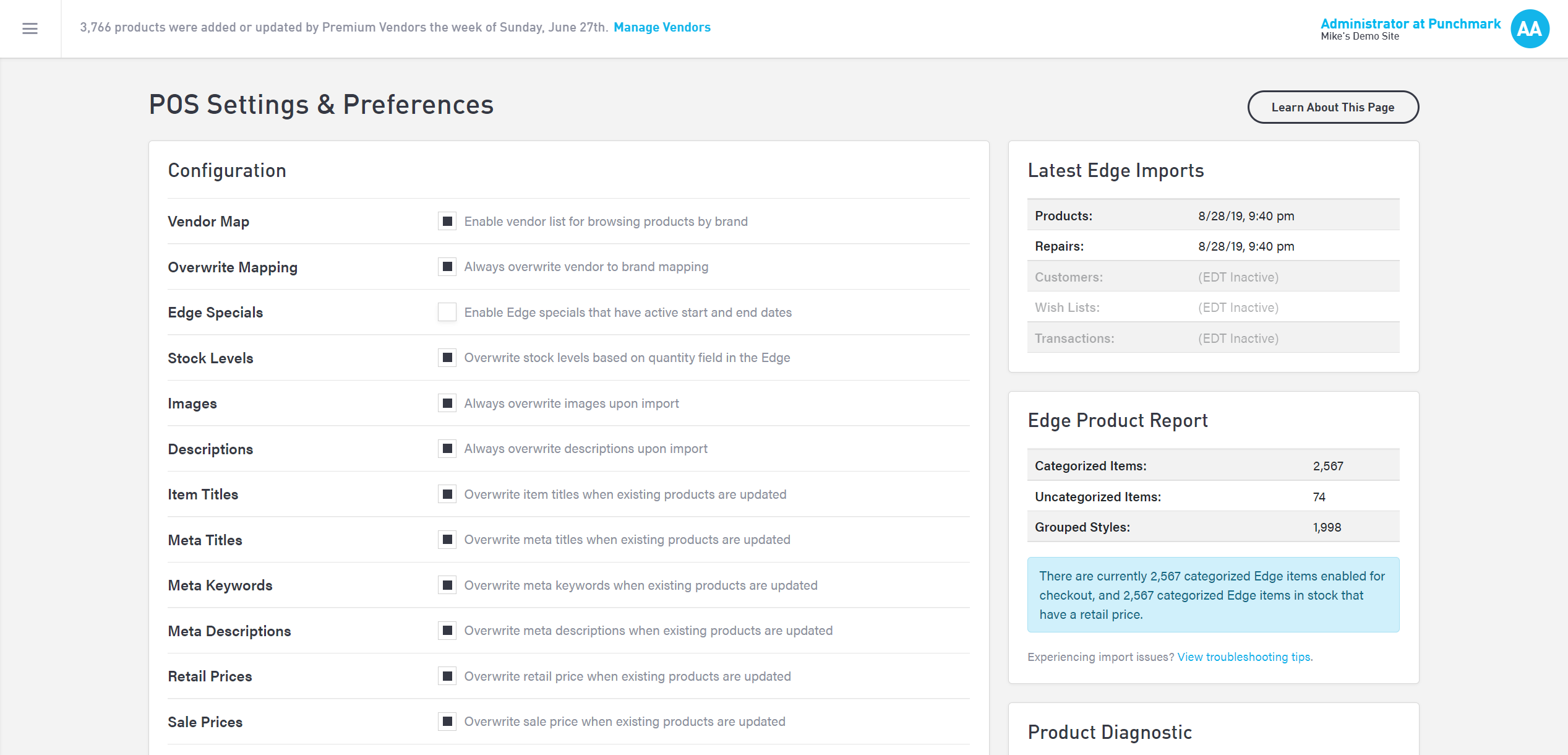Uncheck the Overwrite Mapping checkbox
Image resolution: width=1568 pixels, height=755 pixels.
[x=447, y=267]
